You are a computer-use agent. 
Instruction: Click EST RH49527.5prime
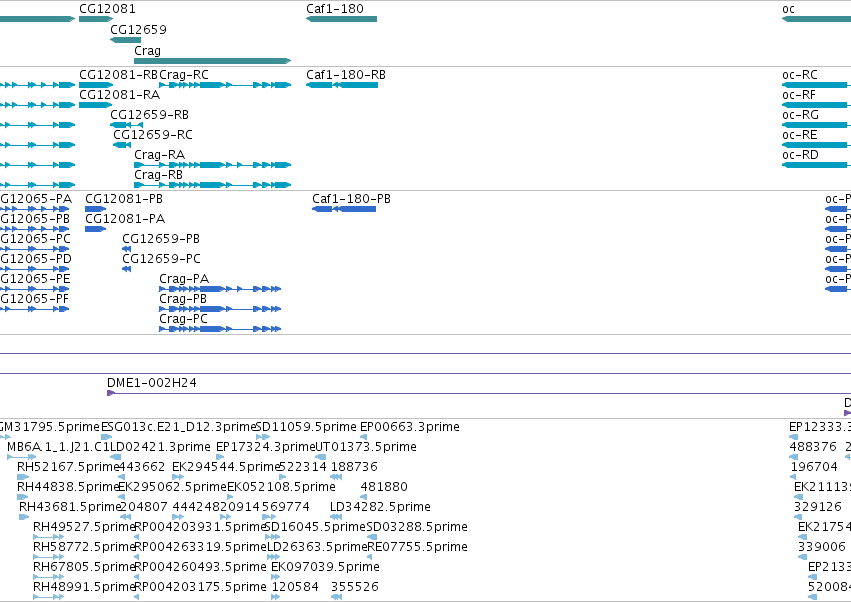pyautogui.click(x=48, y=537)
